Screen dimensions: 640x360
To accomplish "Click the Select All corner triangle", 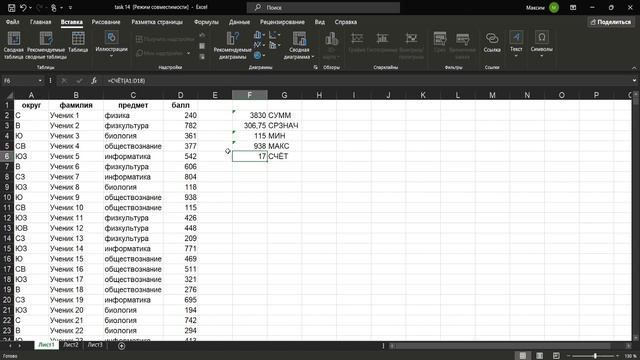I will click(x=9, y=96).
